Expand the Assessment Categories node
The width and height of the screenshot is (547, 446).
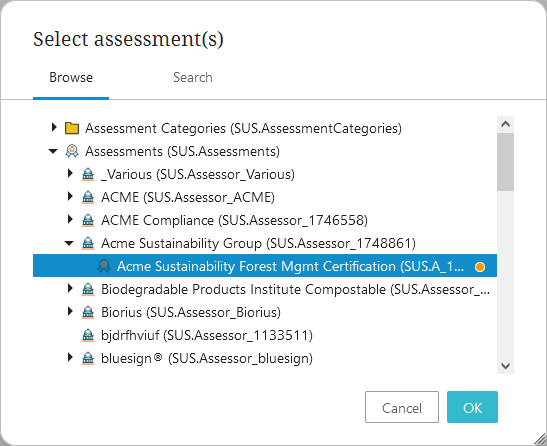(x=54, y=127)
